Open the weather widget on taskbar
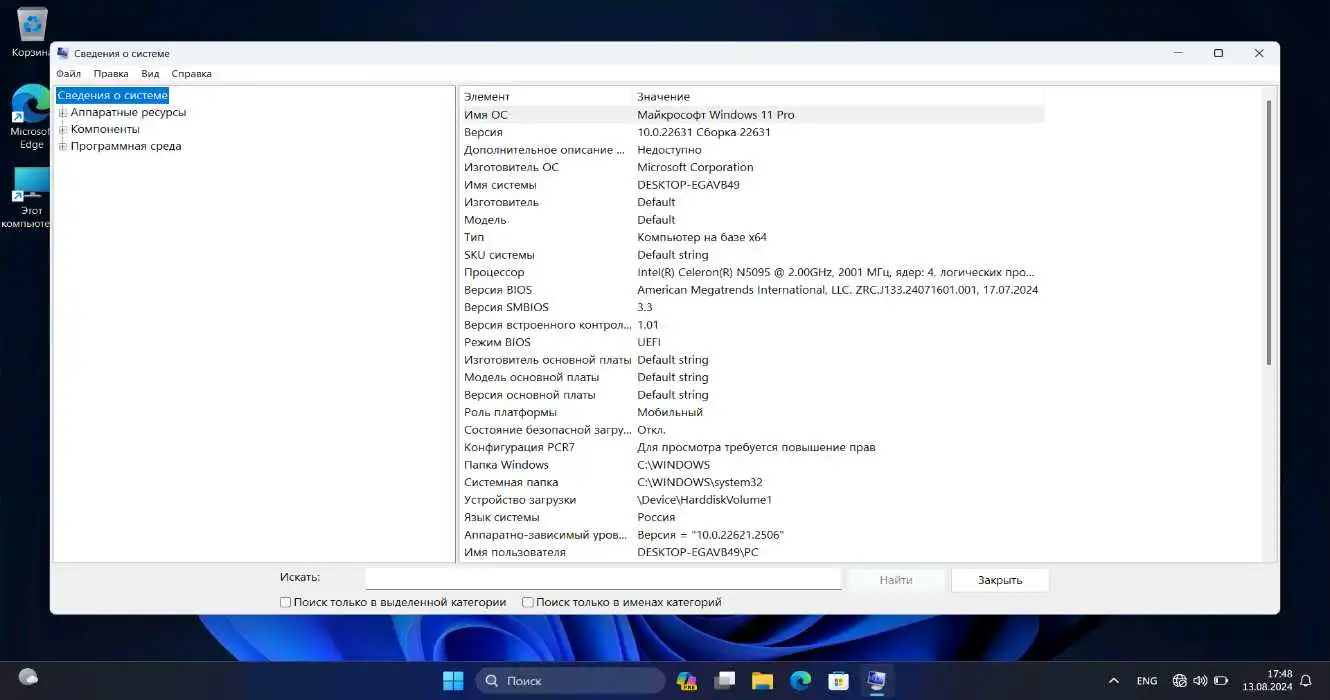1330x700 pixels. 28,678
